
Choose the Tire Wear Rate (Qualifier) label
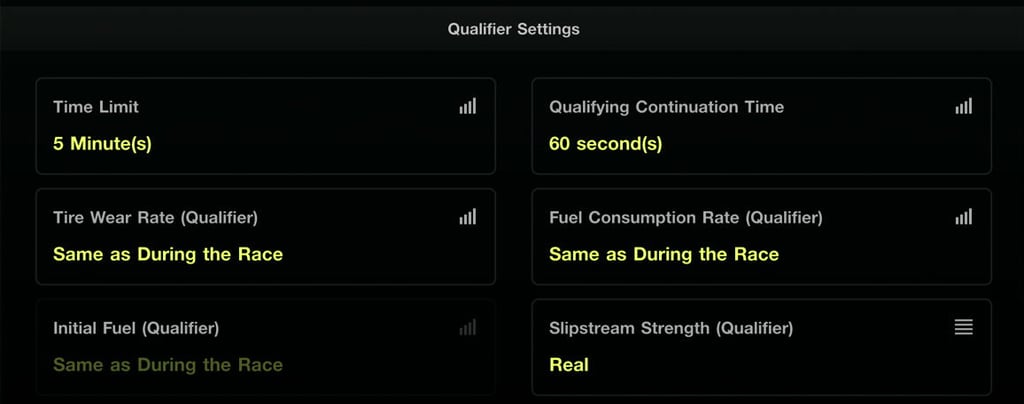point(155,217)
